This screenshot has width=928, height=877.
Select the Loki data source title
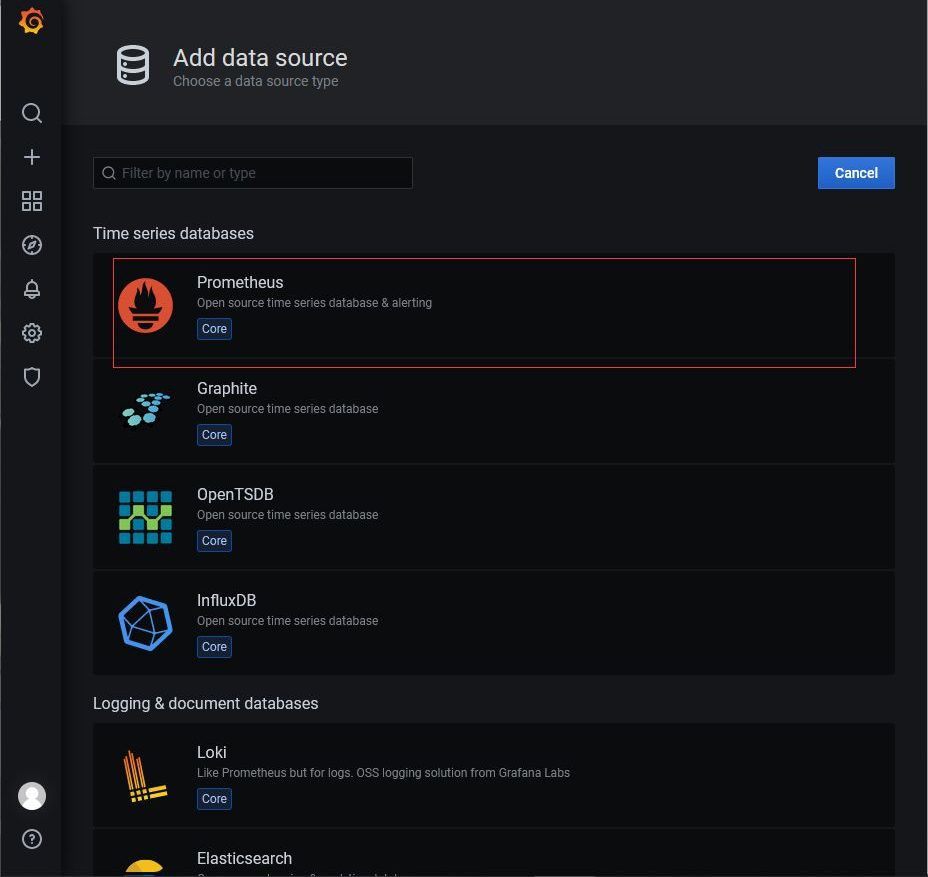212,752
